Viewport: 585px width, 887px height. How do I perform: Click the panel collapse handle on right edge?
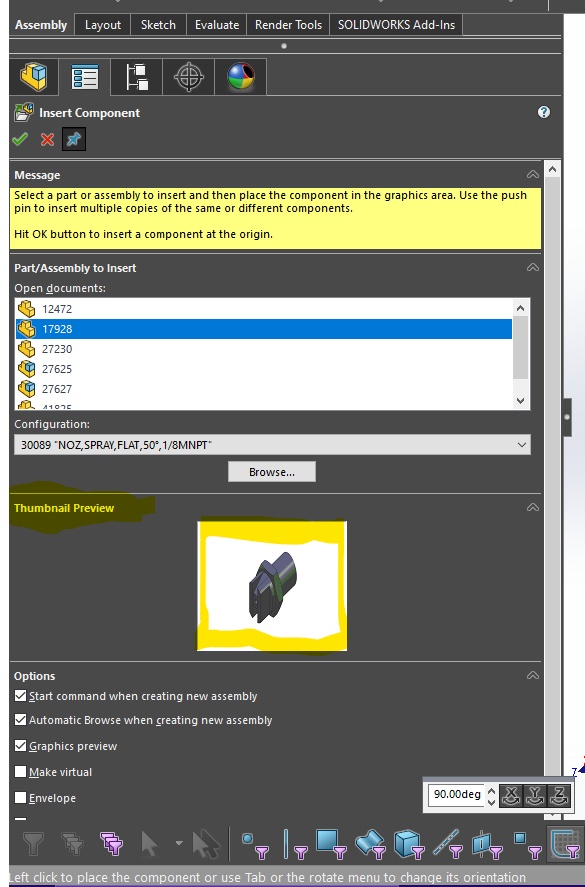point(566,417)
